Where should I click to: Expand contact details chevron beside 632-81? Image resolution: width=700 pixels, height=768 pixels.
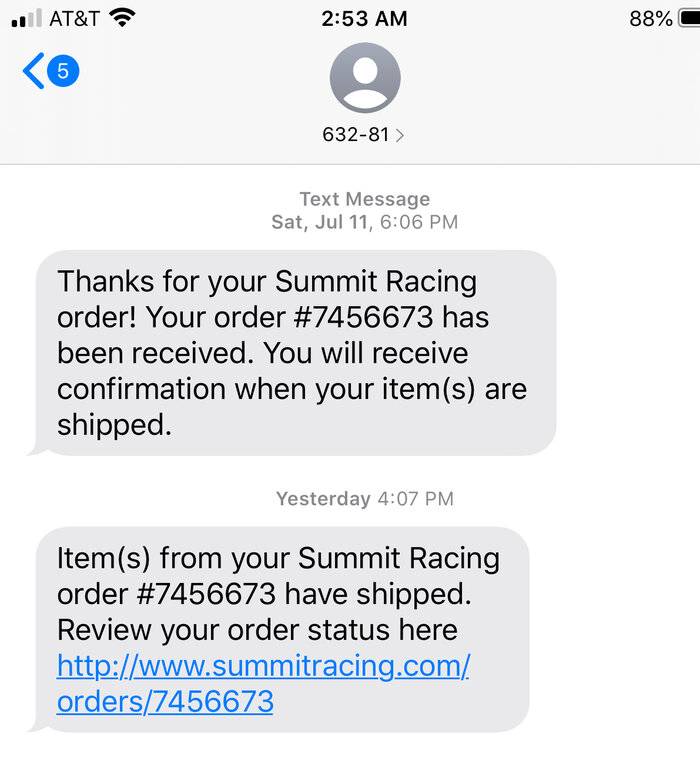coord(400,135)
